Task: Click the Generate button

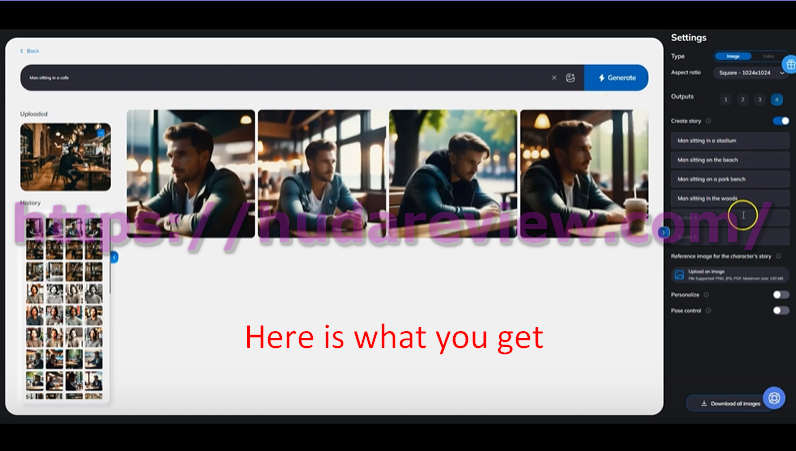Action: [x=616, y=78]
